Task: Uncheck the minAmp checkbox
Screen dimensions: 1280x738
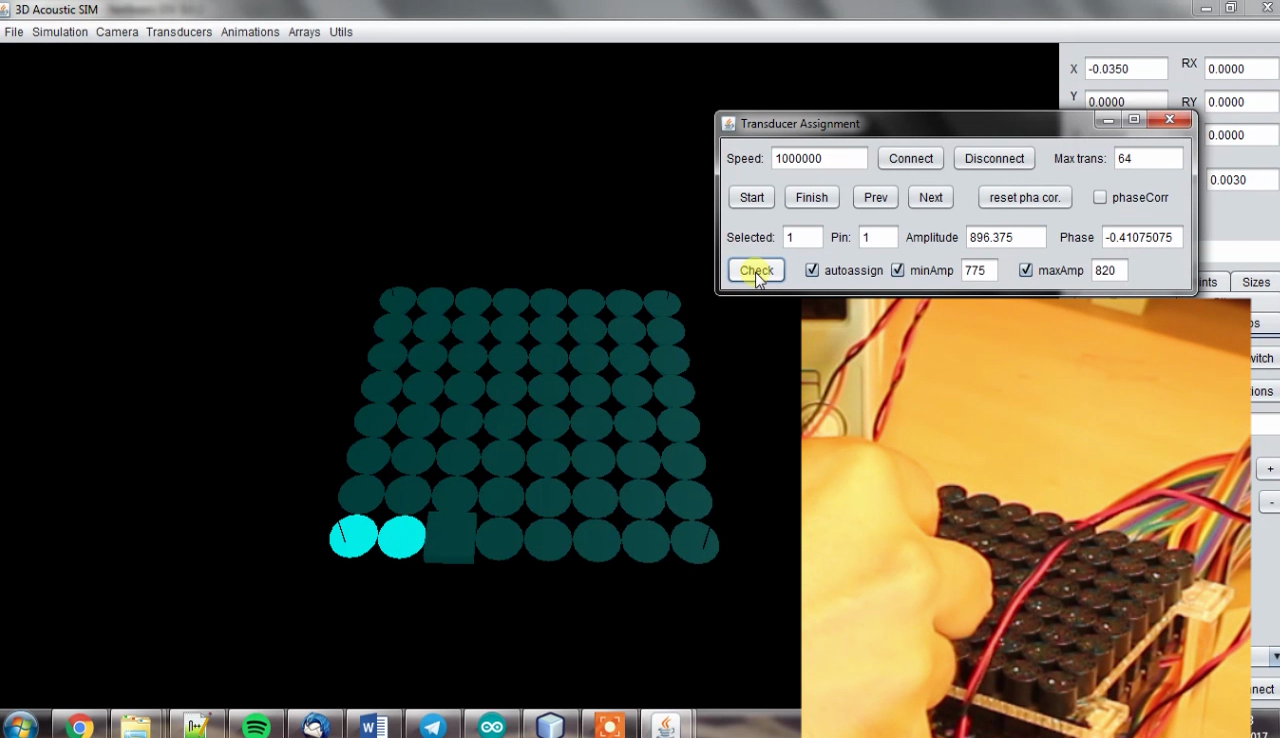Action: coord(897,270)
